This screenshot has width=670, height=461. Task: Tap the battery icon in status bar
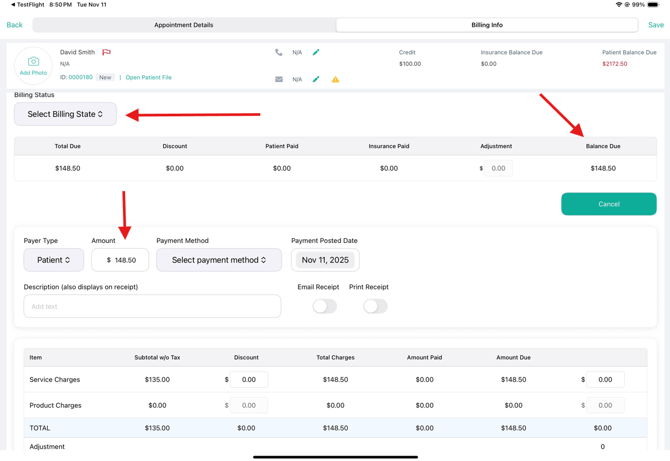click(653, 5)
